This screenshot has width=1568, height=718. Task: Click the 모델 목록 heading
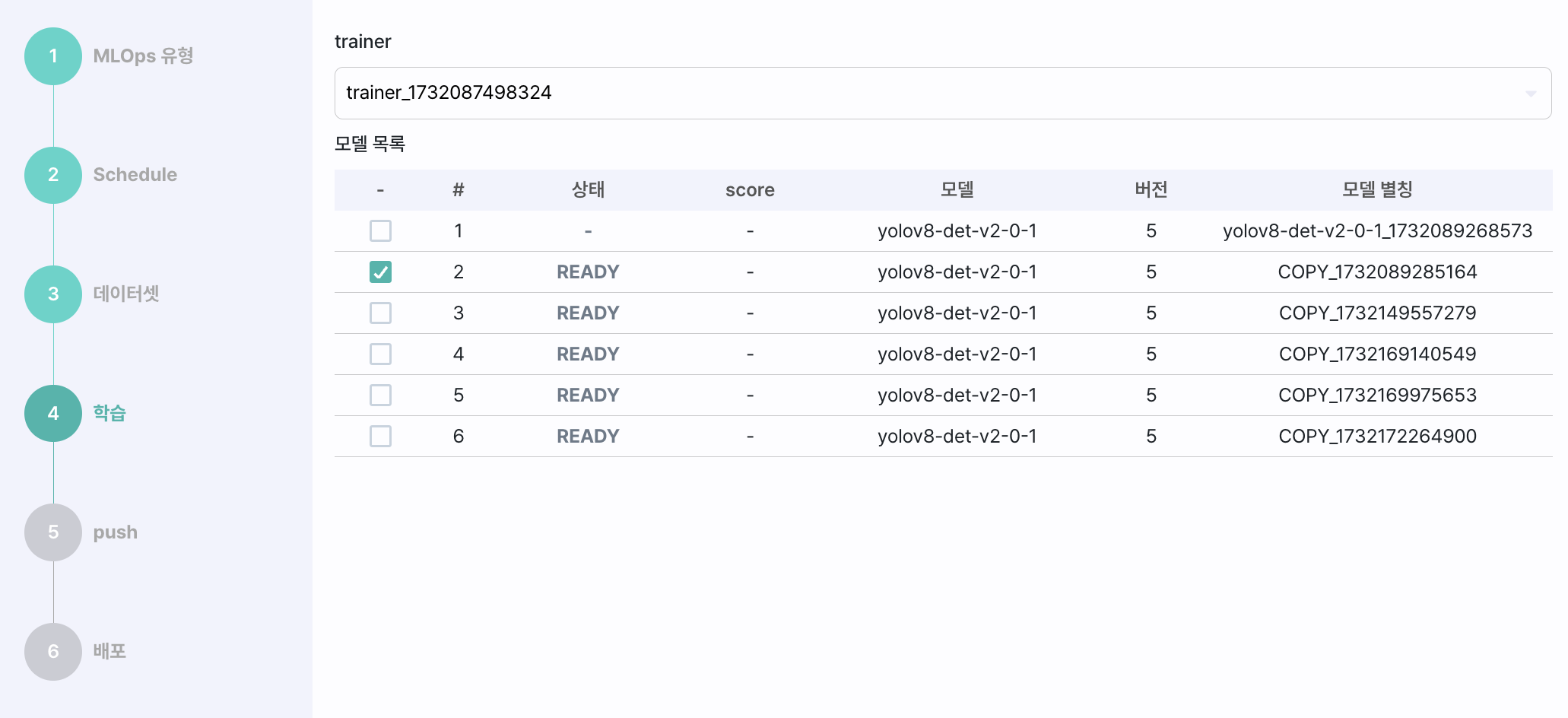370,144
